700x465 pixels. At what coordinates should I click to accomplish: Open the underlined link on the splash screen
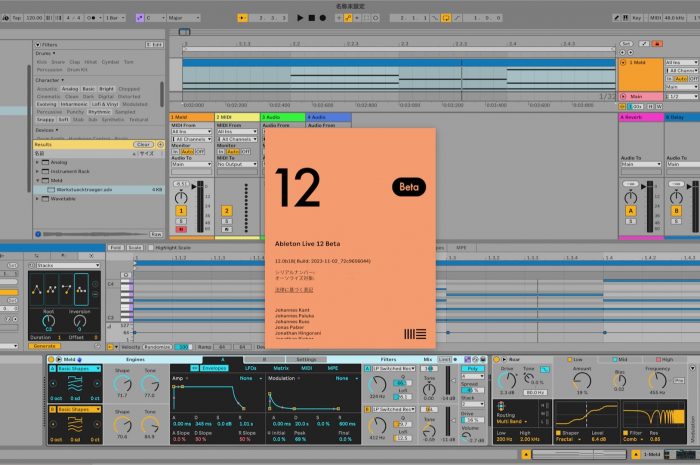pos(294,290)
